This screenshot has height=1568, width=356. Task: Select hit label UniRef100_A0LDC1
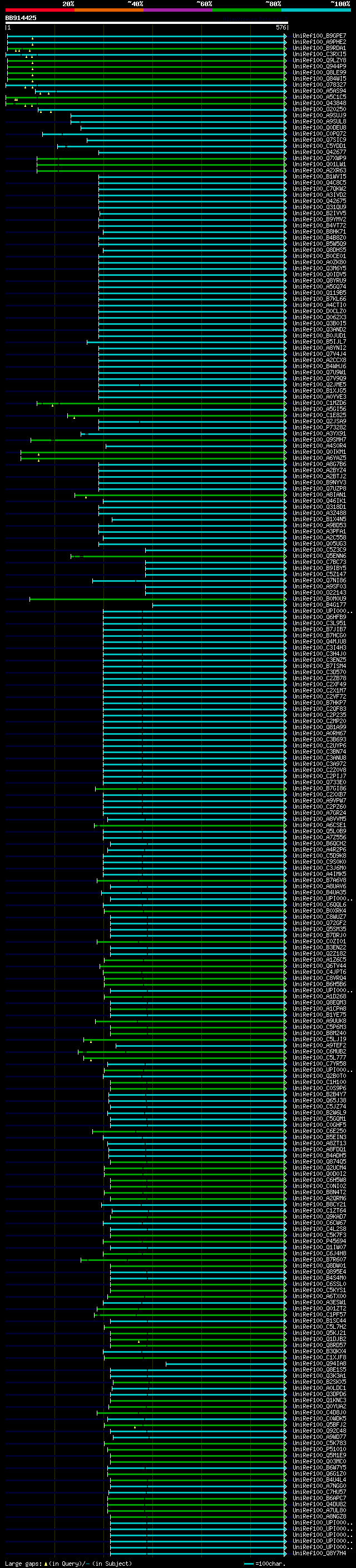[319, 1388]
